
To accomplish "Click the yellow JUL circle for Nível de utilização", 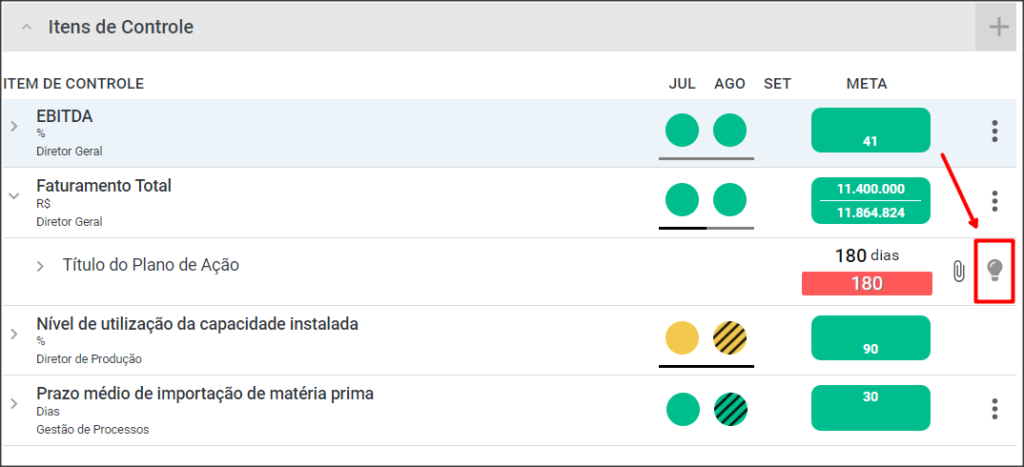I will coord(682,338).
